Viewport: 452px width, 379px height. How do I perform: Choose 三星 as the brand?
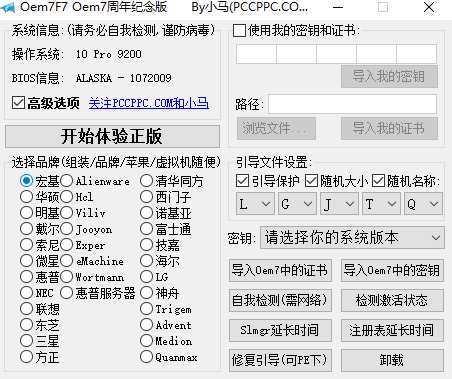(x=26, y=341)
